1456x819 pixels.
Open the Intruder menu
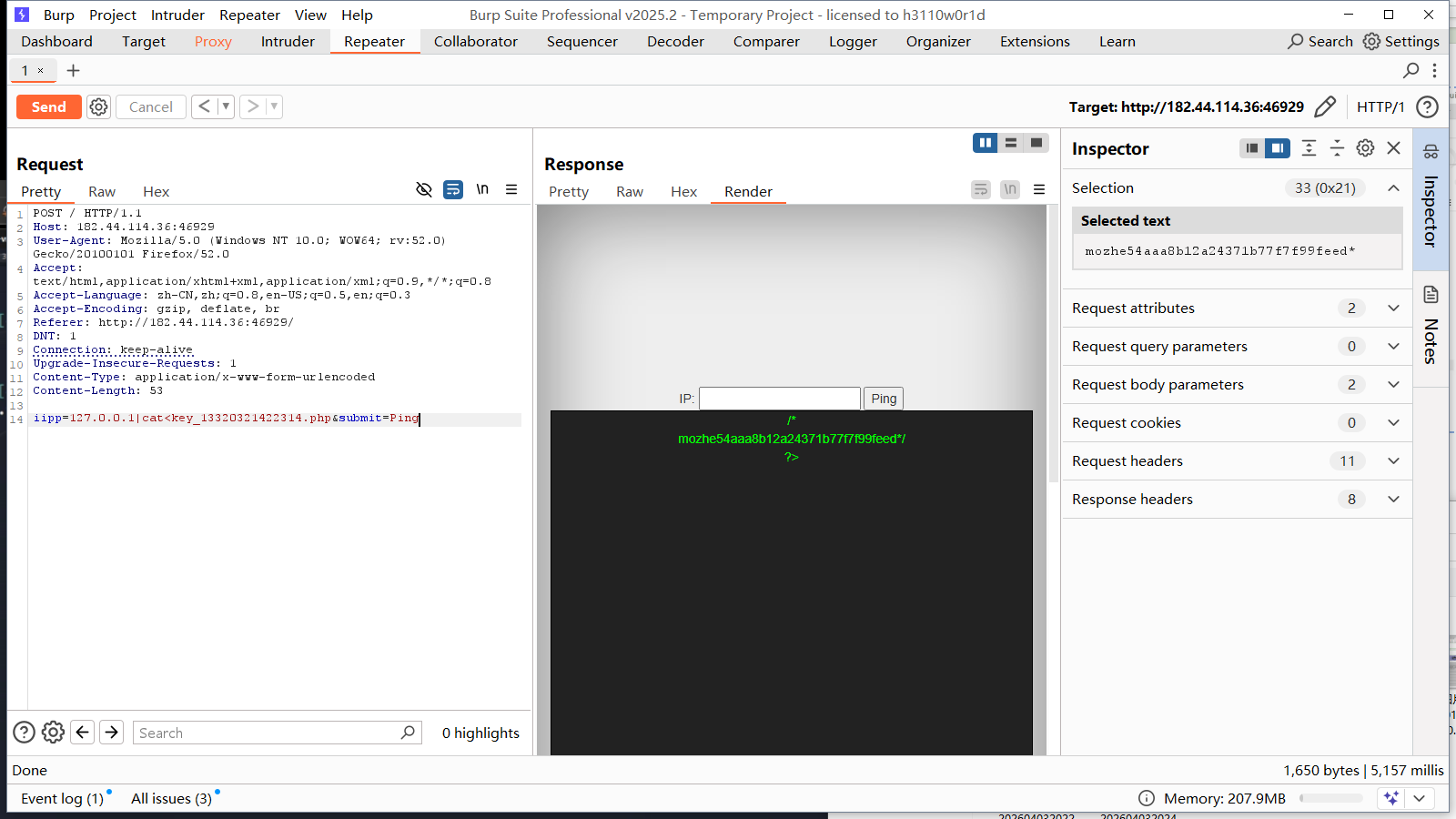[177, 15]
